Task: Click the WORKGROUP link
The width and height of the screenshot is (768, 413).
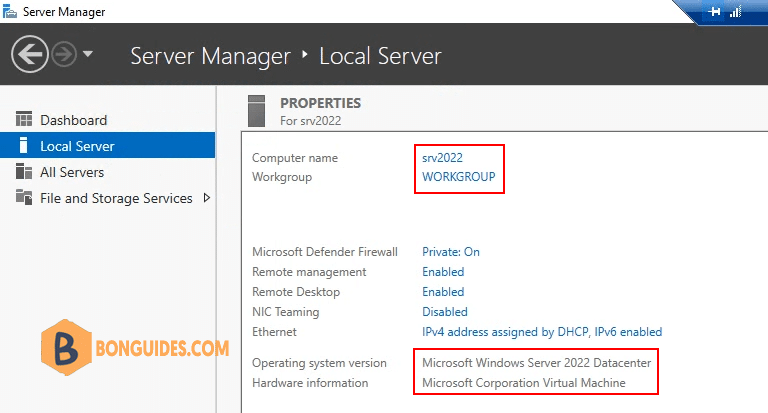Action: pos(458,177)
